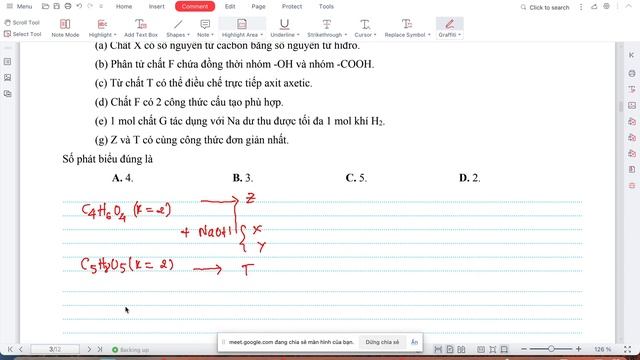Select the Highlight Area tool icon
Image resolution: width=640 pixels, height=360 pixels.
242,24
